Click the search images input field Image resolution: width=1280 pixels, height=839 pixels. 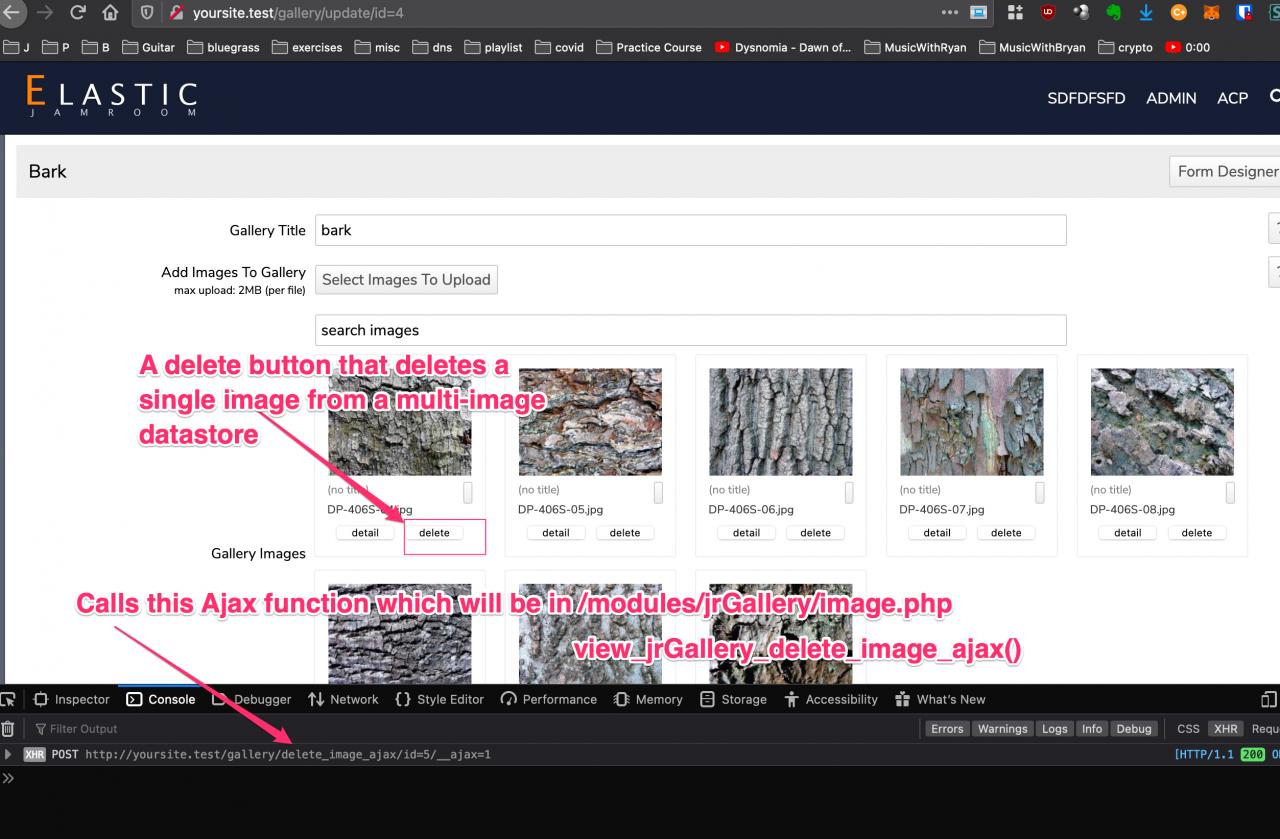pos(690,330)
